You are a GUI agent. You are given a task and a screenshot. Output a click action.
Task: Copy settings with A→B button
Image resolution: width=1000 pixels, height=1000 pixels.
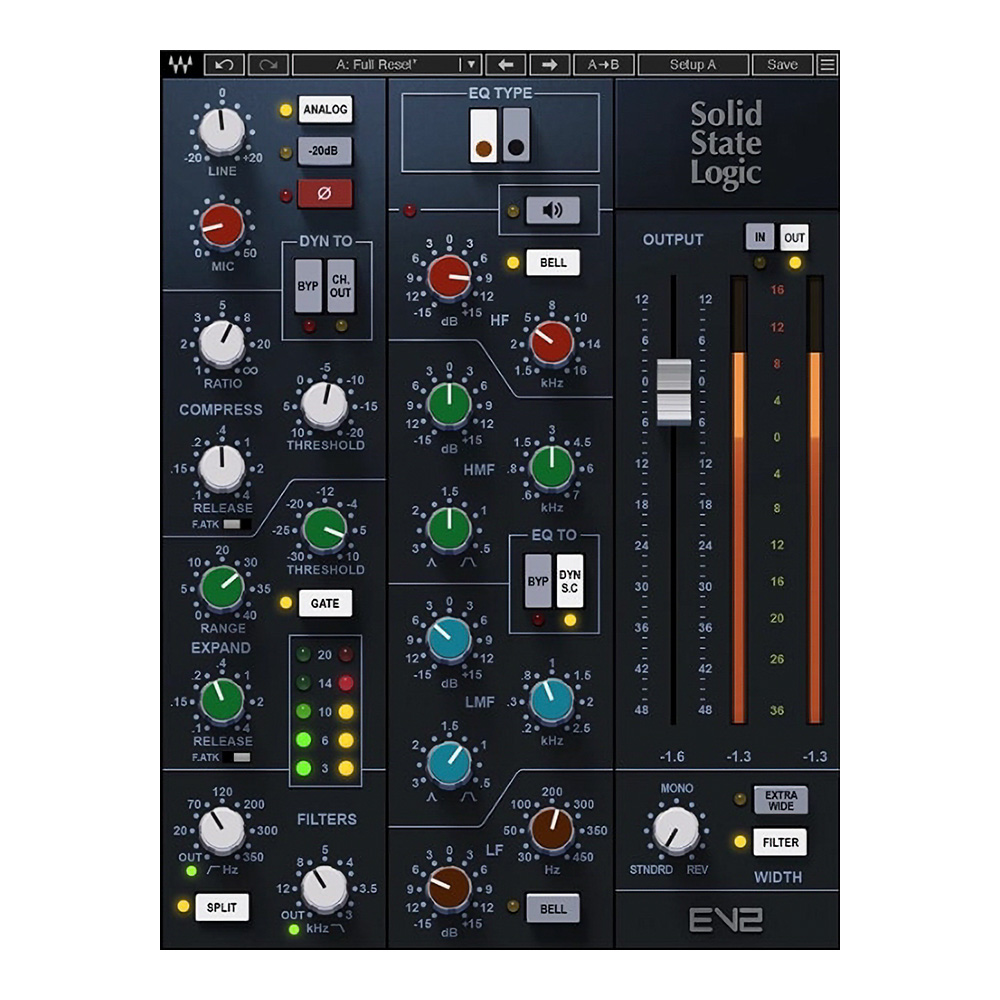click(x=603, y=64)
